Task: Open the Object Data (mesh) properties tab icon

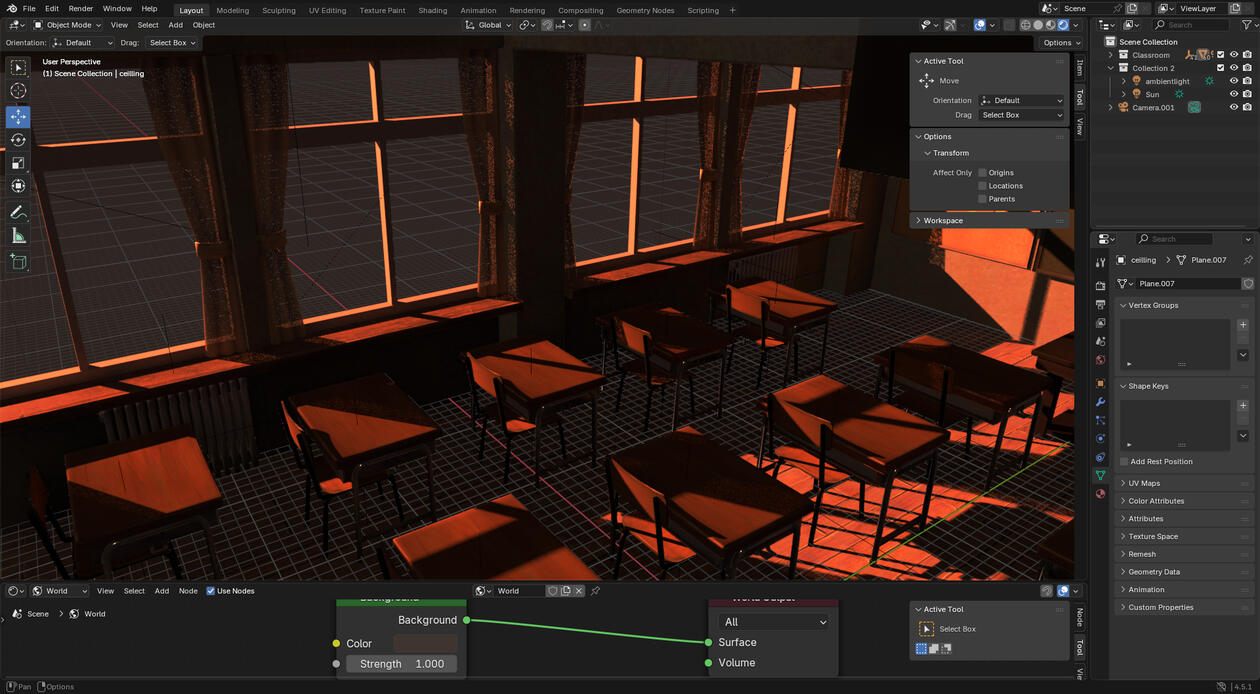Action: 1101,475
